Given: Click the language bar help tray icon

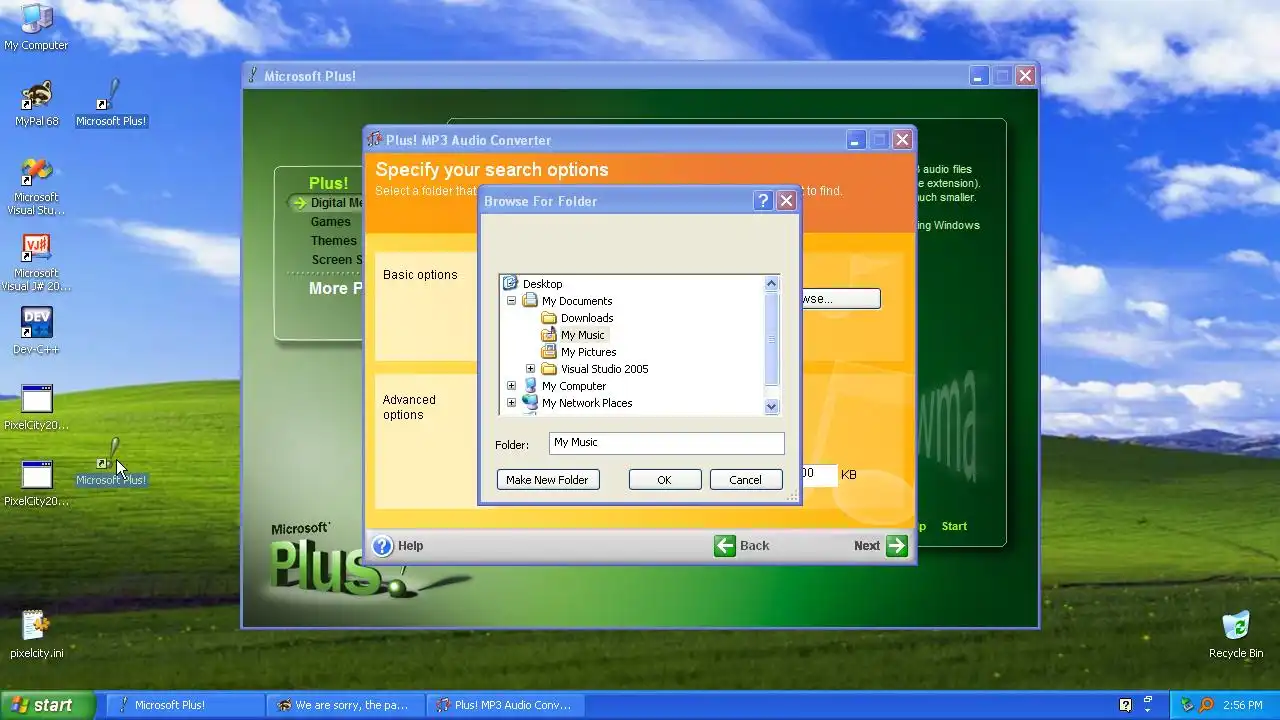Looking at the screenshot, I should point(1125,705).
